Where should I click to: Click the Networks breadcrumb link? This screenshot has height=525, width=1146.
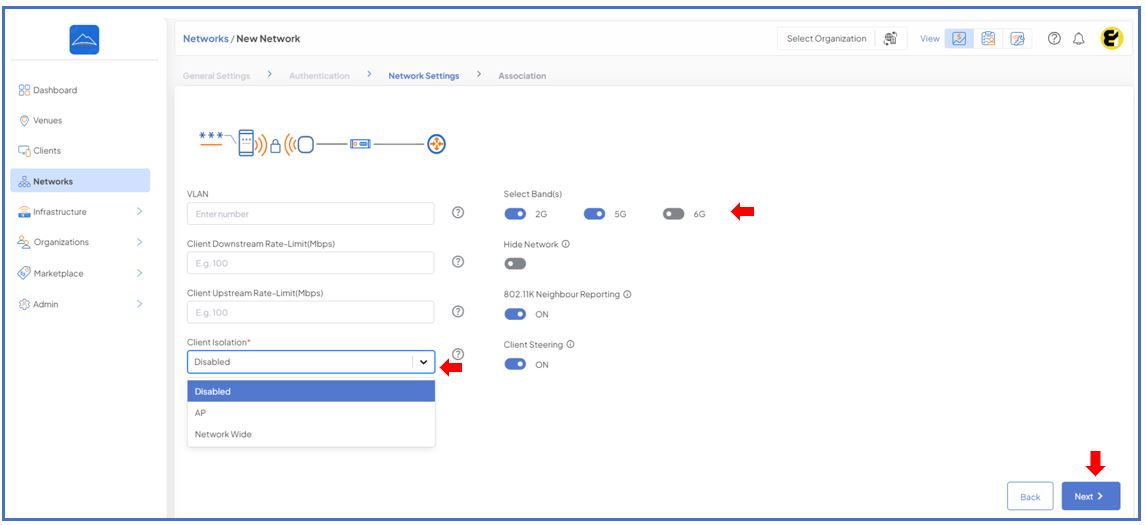[205, 39]
